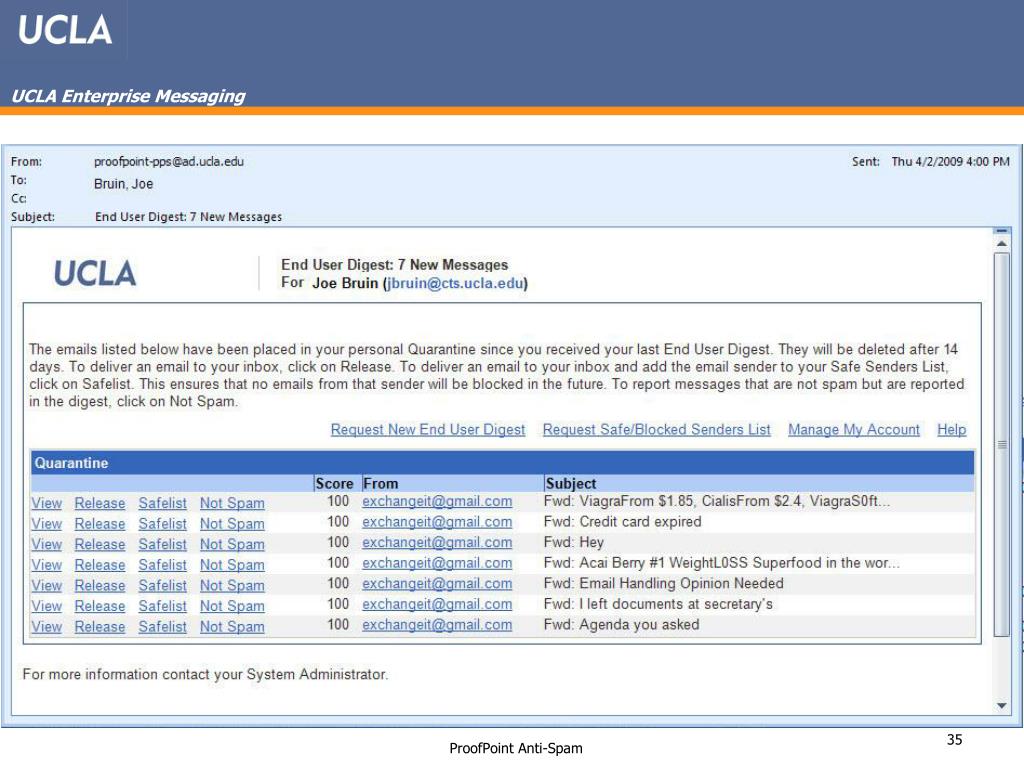This screenshot has height=768, width=1024.
Task: Safelist sender of Credit card expired message
Action: (162, 524)
